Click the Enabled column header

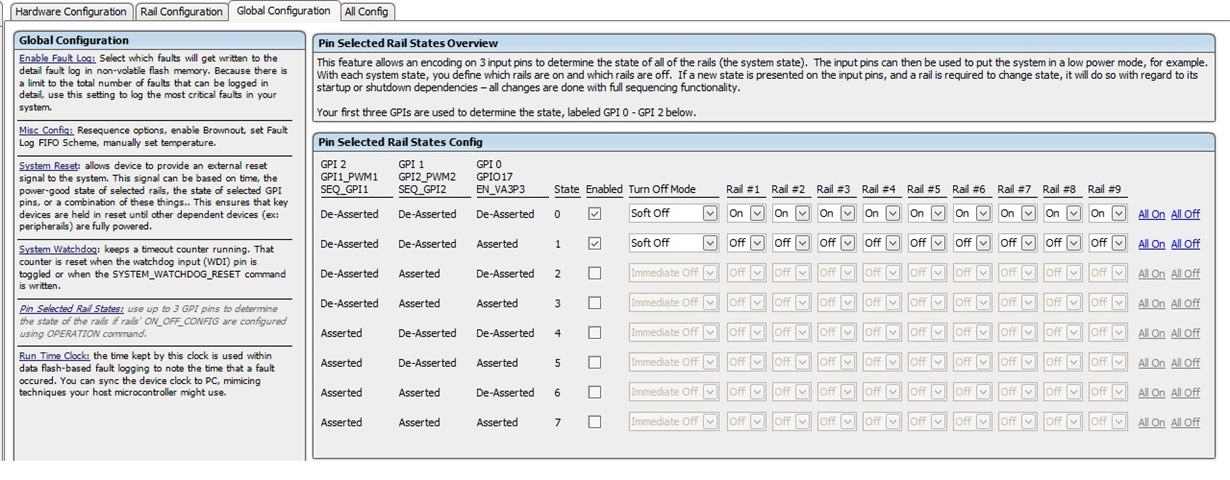click(x=604, y=189)
